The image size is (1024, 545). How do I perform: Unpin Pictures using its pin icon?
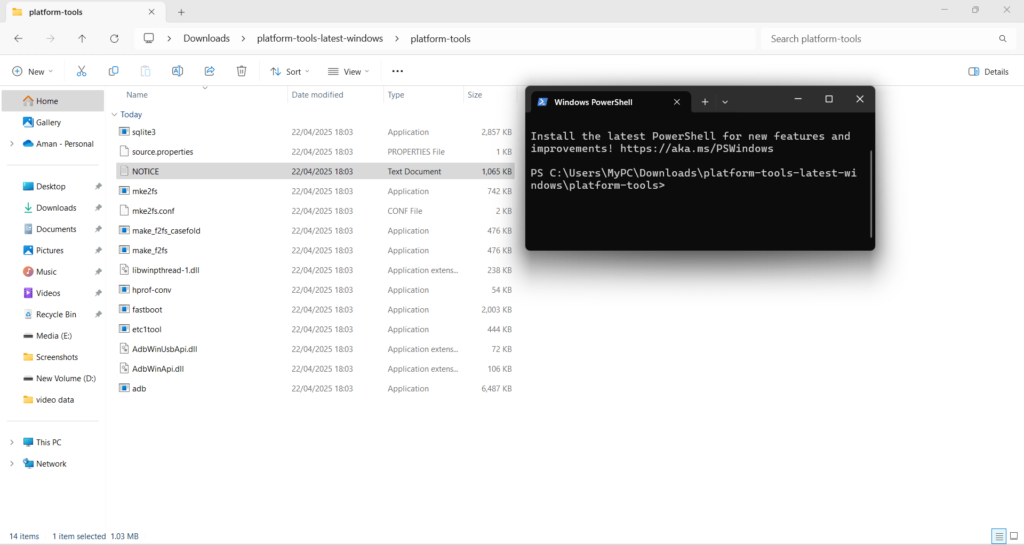point(98,251)
